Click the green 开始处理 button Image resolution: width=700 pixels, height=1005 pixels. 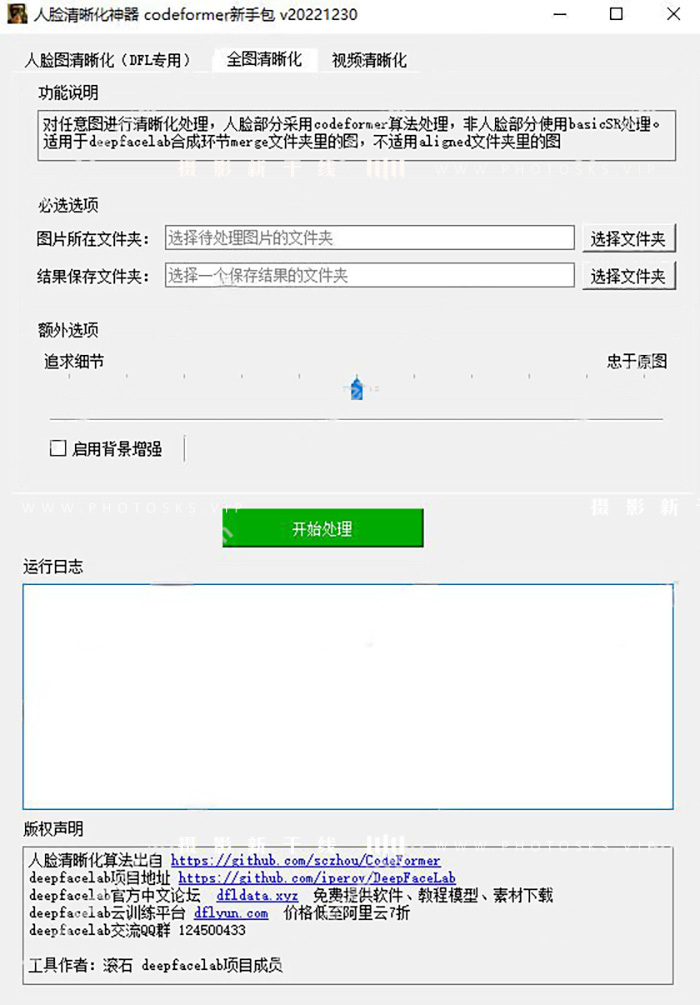pyautogui.click(x=322, y=528)
